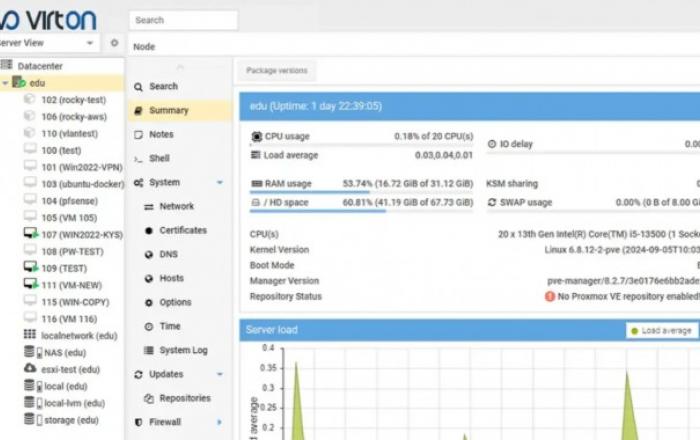The image size is (700, 440).
Task: Click the HD space progress bar
Action: (x=361, y=211)
